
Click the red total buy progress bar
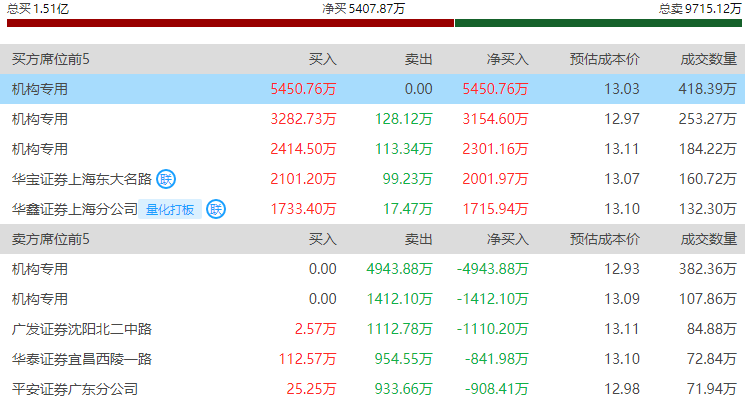230,23
